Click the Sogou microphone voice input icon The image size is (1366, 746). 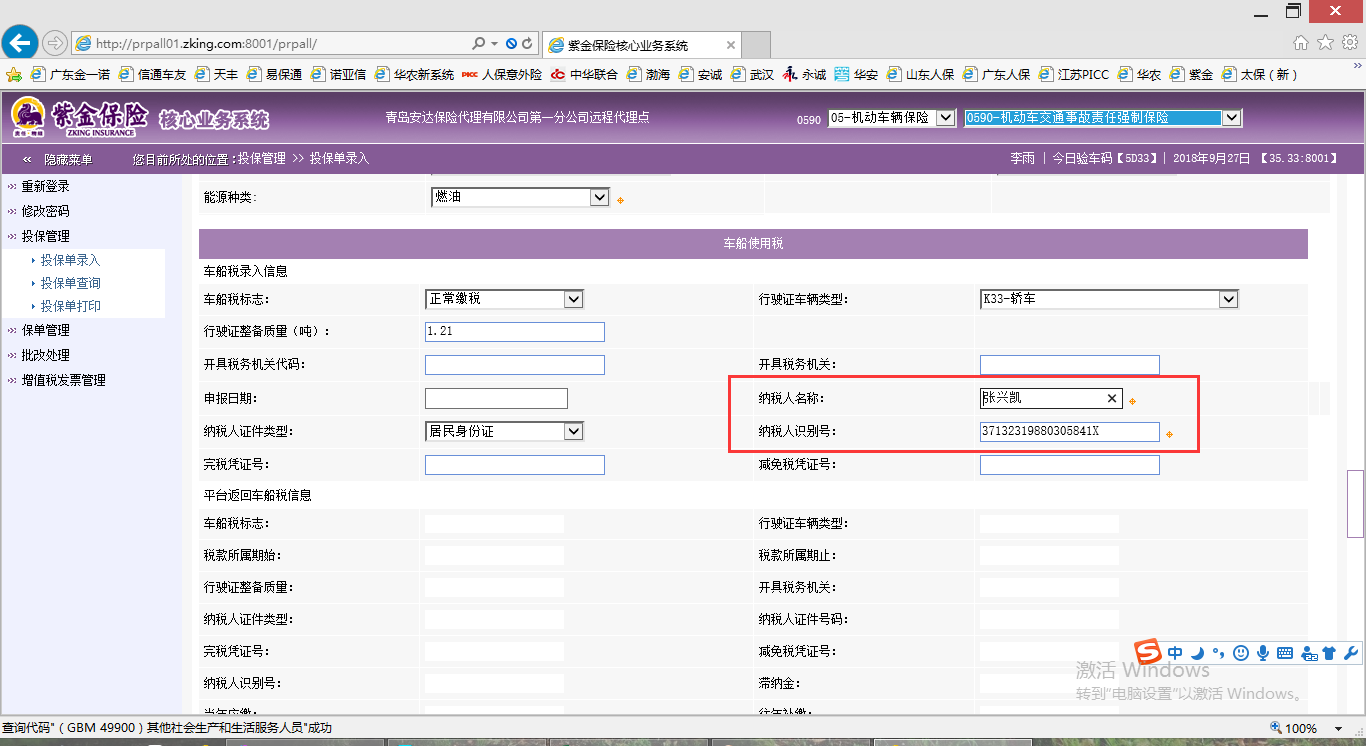(1263, 653)
